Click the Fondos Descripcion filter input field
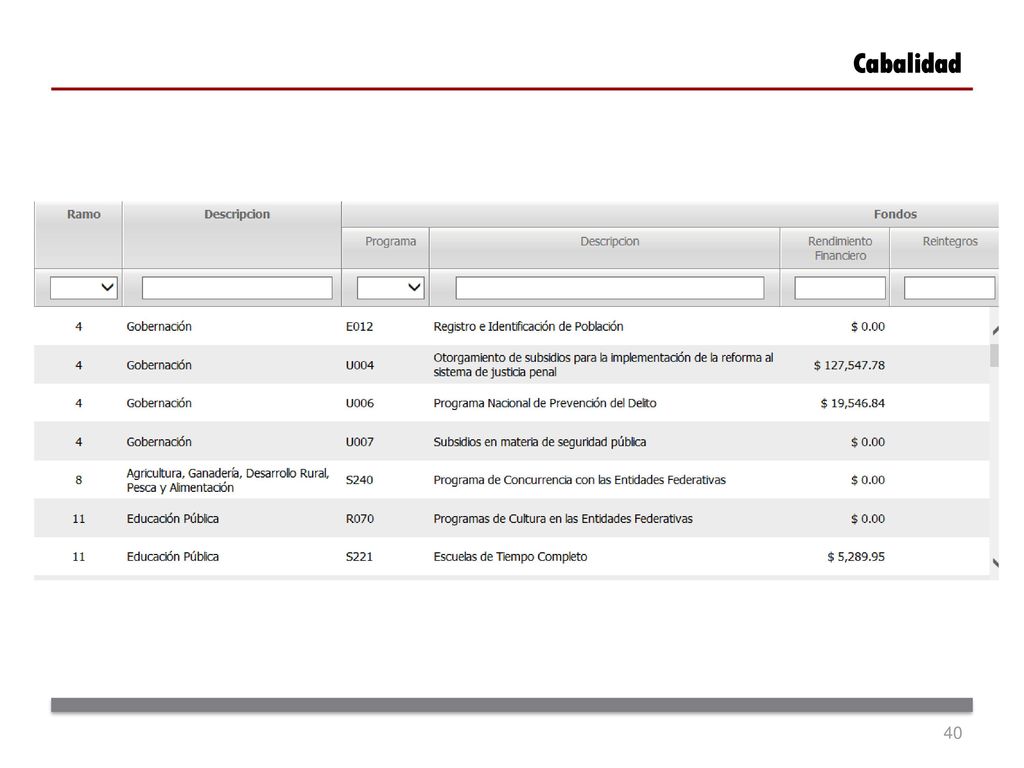The height and width of the screenshot is (768, 1024). pos(610,287)
